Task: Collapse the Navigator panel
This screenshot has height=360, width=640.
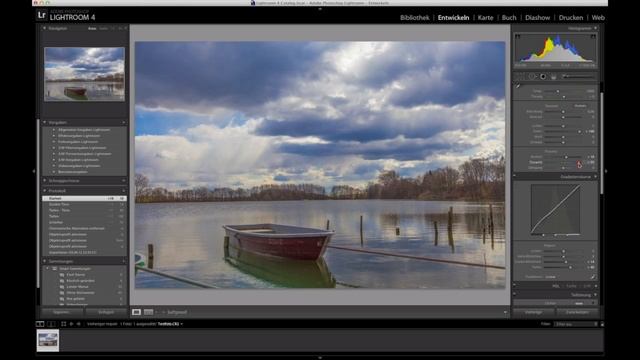Action: click(x=44, y=29)
